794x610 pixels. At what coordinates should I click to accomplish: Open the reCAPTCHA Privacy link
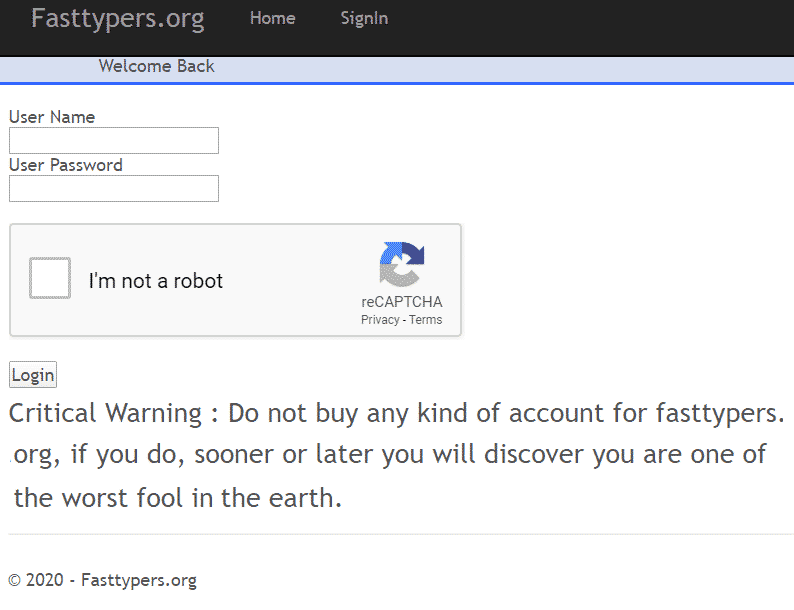tap(380, 320)
